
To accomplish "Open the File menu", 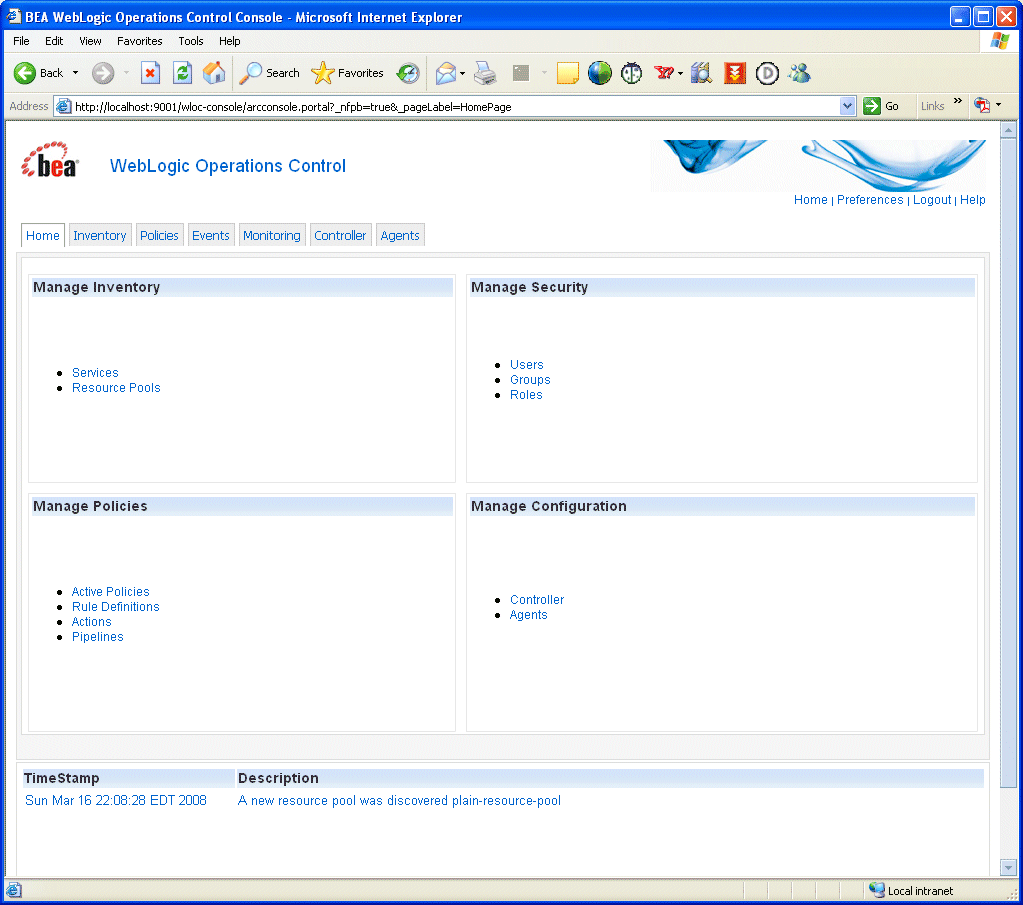I will pos(21,41).
